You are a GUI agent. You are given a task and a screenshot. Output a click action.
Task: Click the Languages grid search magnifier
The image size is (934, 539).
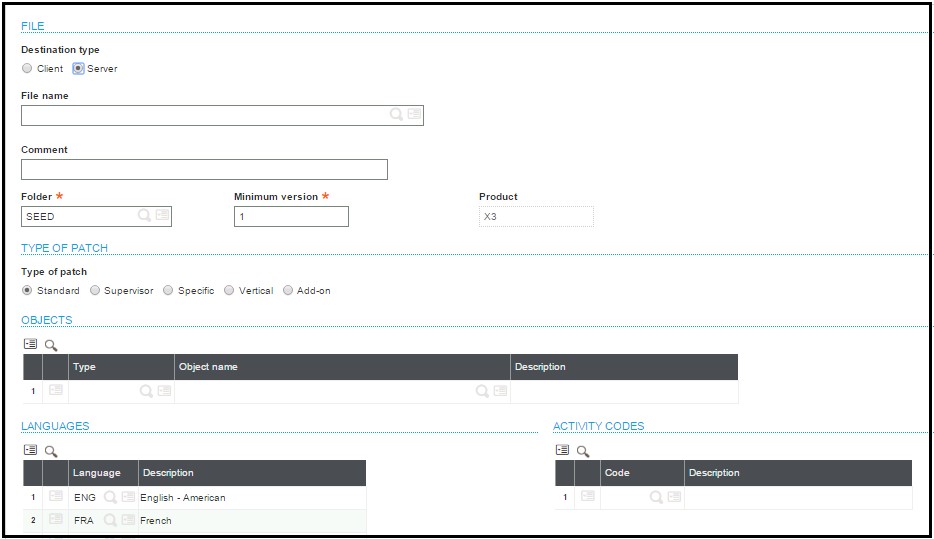51,451
